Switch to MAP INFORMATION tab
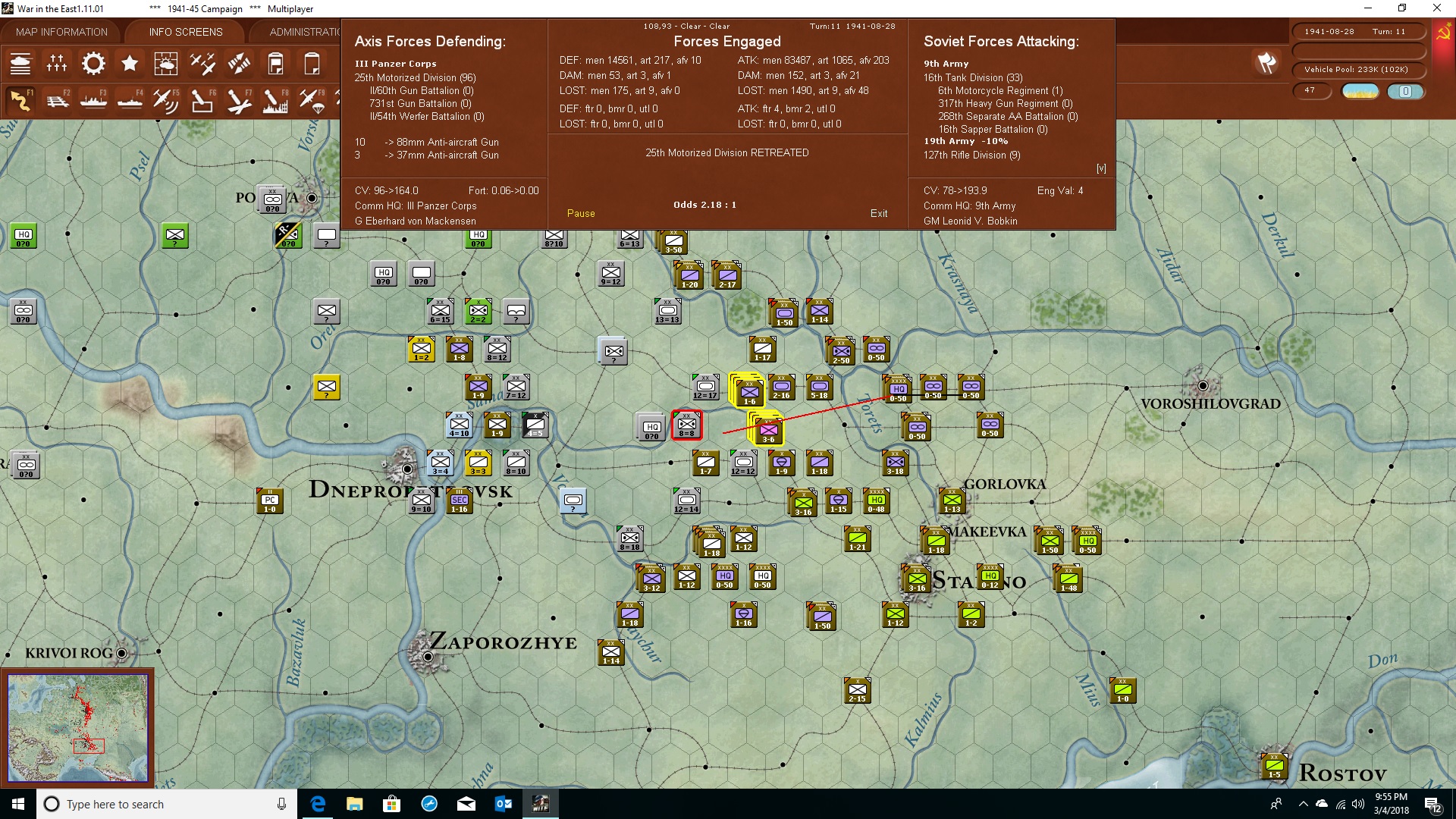The width and height of the screenshot is (1456, 819). (x=61, y=32)
